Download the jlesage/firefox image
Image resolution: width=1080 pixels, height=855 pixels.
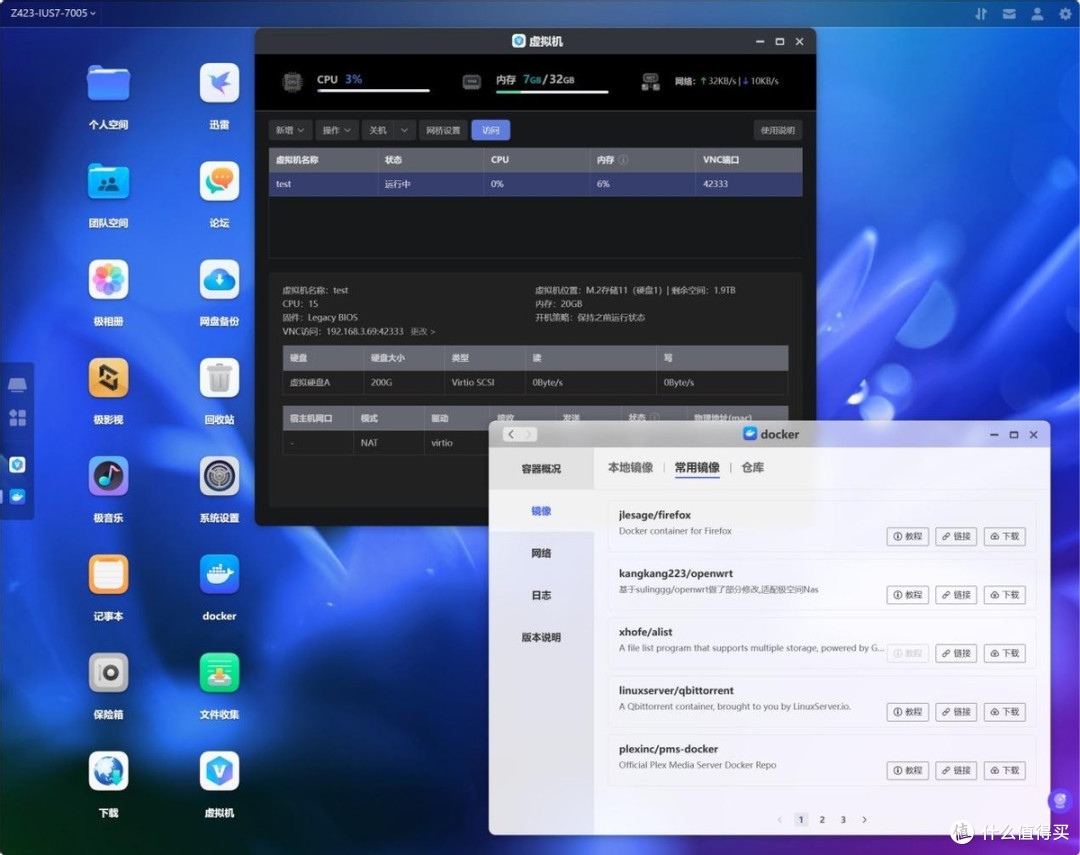(x=1005, y=536)
